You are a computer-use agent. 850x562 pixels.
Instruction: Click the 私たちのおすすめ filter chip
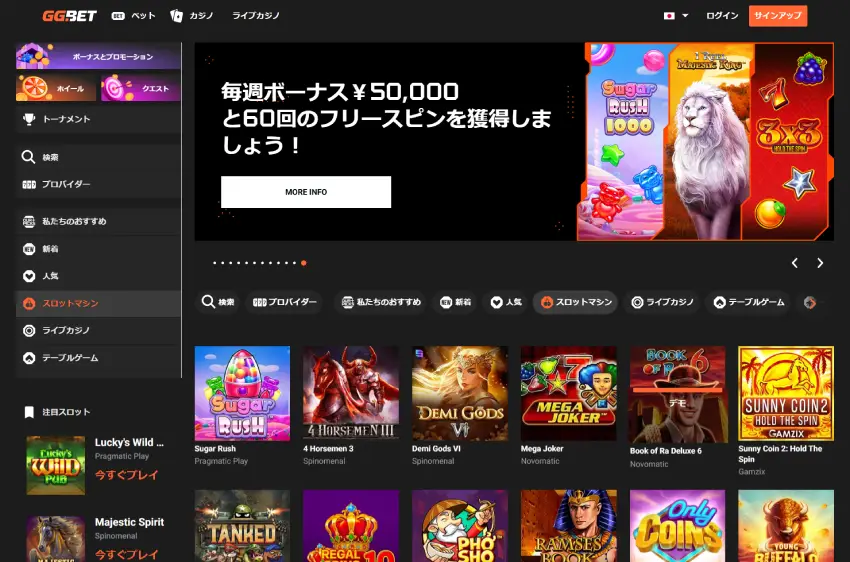[x=381, y=302]
